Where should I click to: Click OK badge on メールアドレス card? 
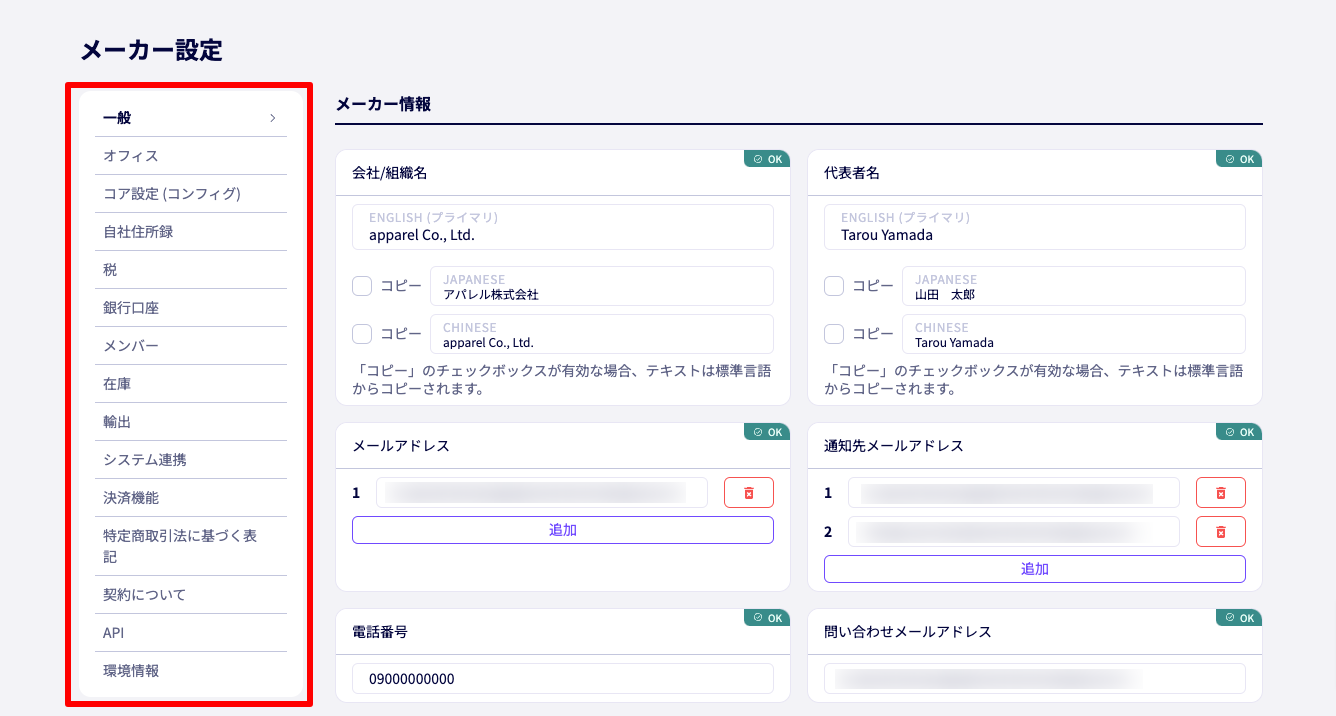tap(767, 432)
